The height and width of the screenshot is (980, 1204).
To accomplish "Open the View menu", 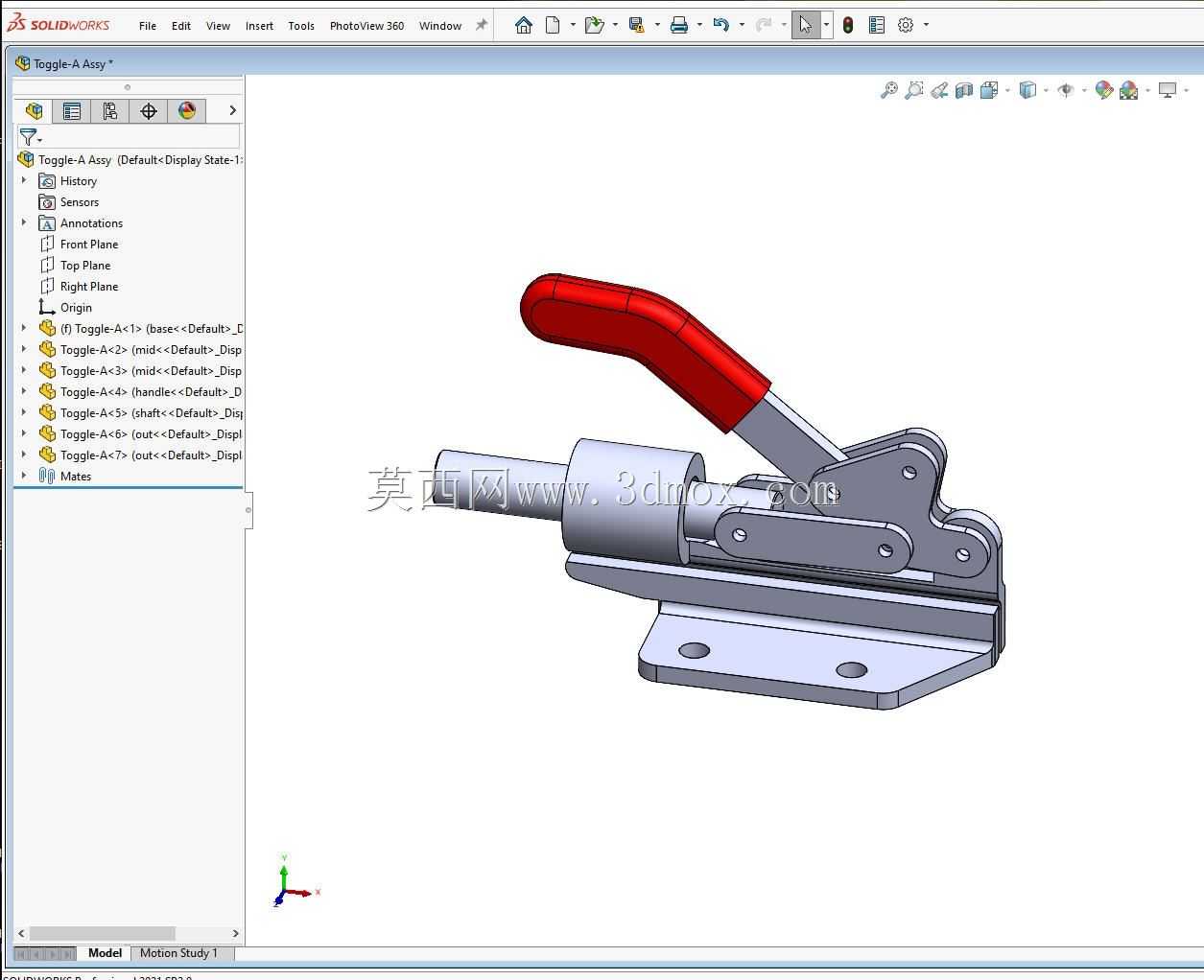I will [218, 26].
